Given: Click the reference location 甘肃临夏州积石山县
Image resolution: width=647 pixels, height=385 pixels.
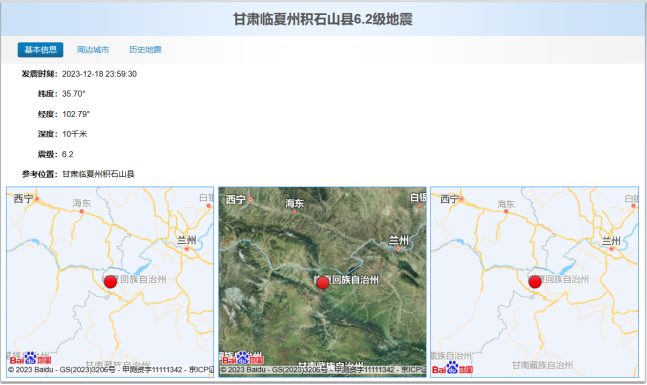Looking at the screenshot, I should click(98, 174).
